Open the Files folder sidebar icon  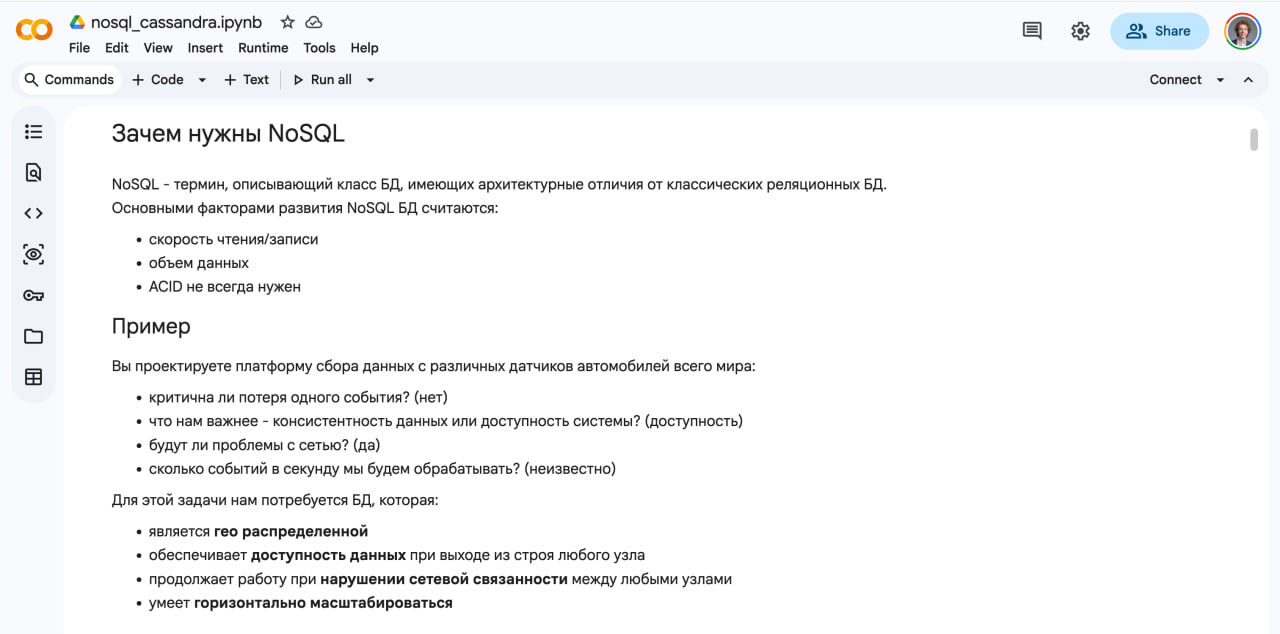point(33,336)
